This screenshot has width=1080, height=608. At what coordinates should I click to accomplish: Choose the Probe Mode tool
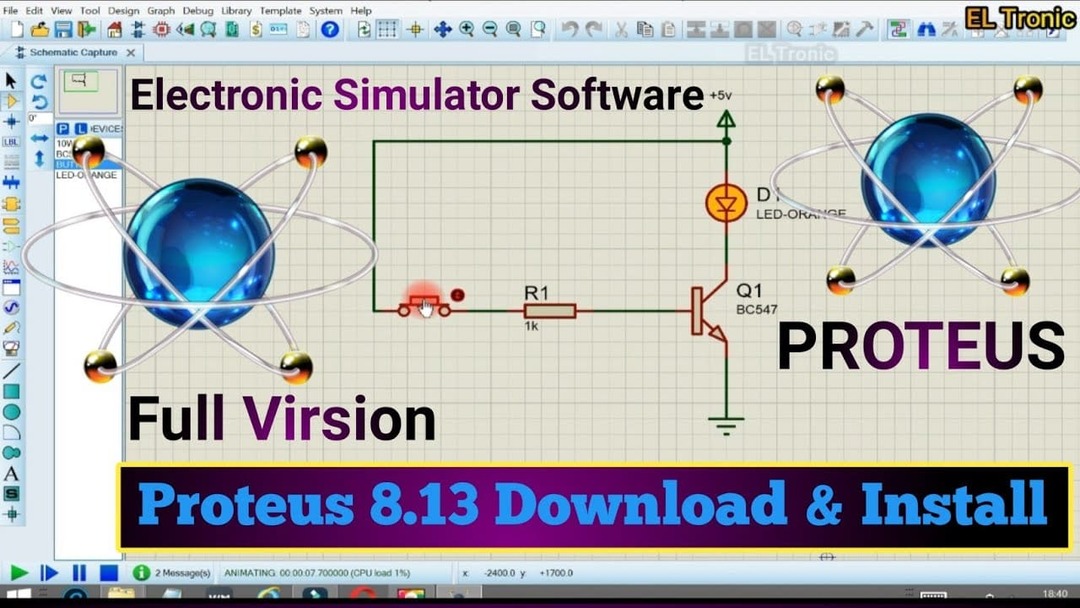tap(11, 328)
